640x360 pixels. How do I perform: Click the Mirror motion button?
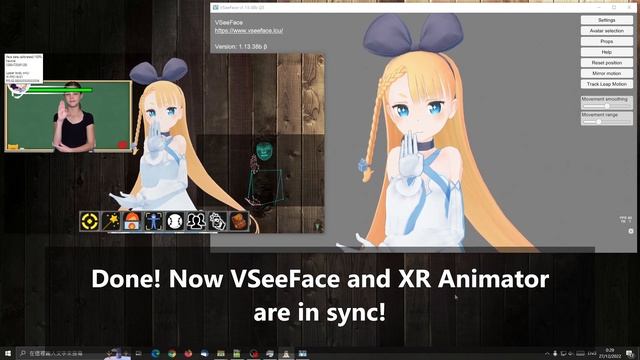[607, 73]
